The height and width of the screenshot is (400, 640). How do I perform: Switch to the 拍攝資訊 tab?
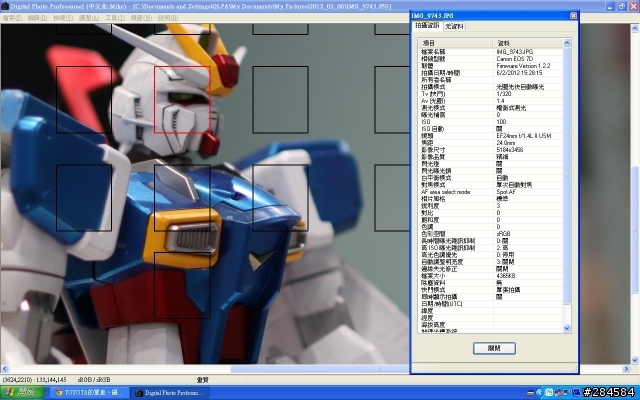coord(427,26)
